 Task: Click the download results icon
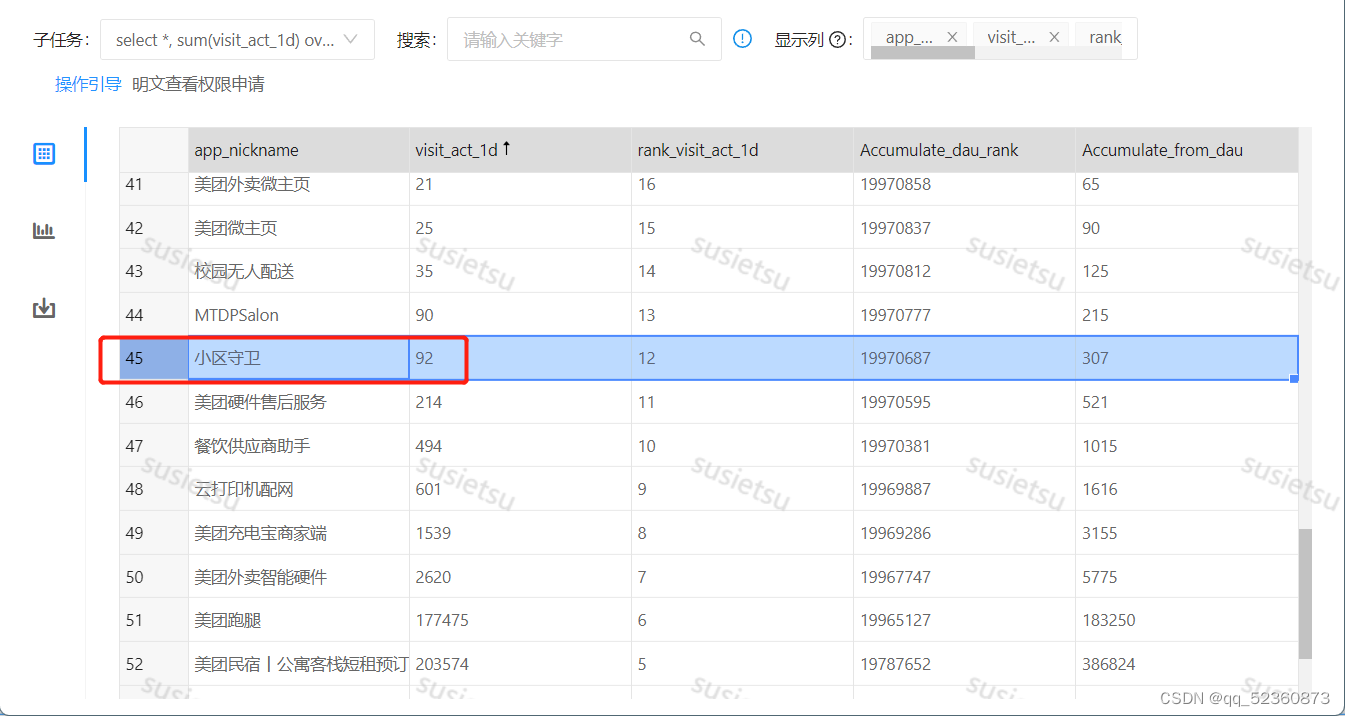[43, 308]
